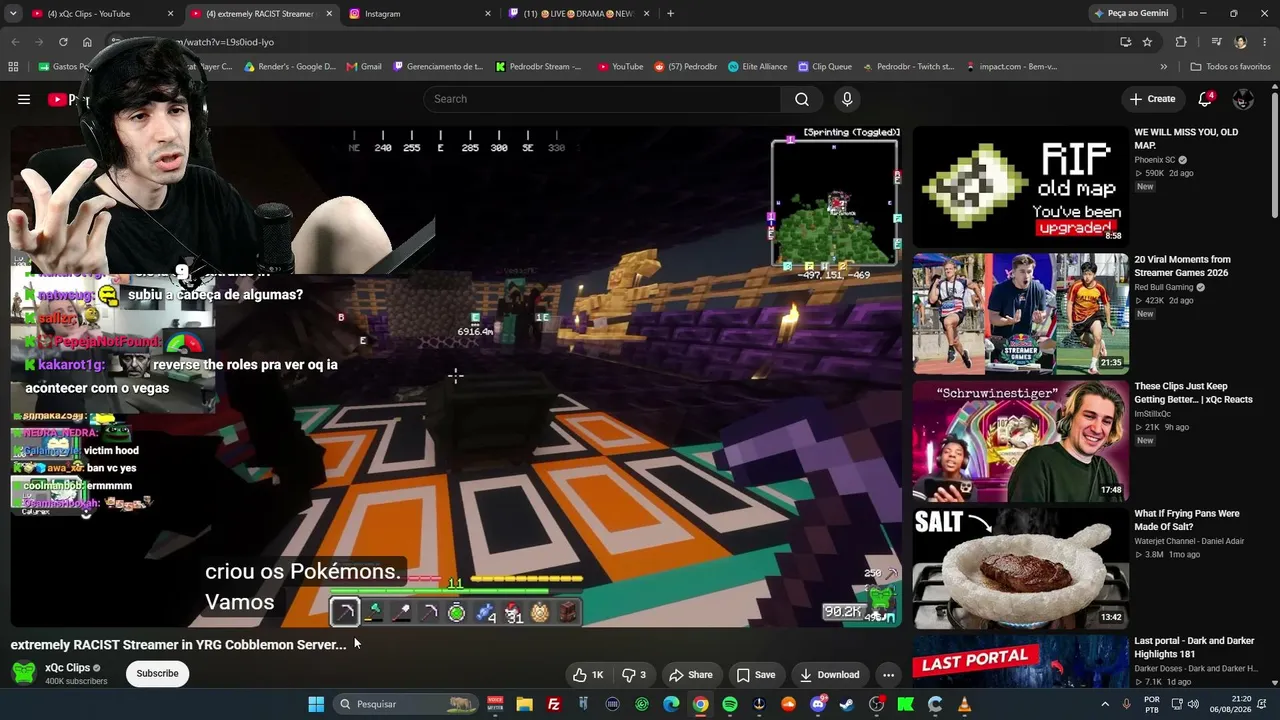Open the YouTube account avatar menu
The width and height of the screenshot is (1280, 720).
point(1243,99)
